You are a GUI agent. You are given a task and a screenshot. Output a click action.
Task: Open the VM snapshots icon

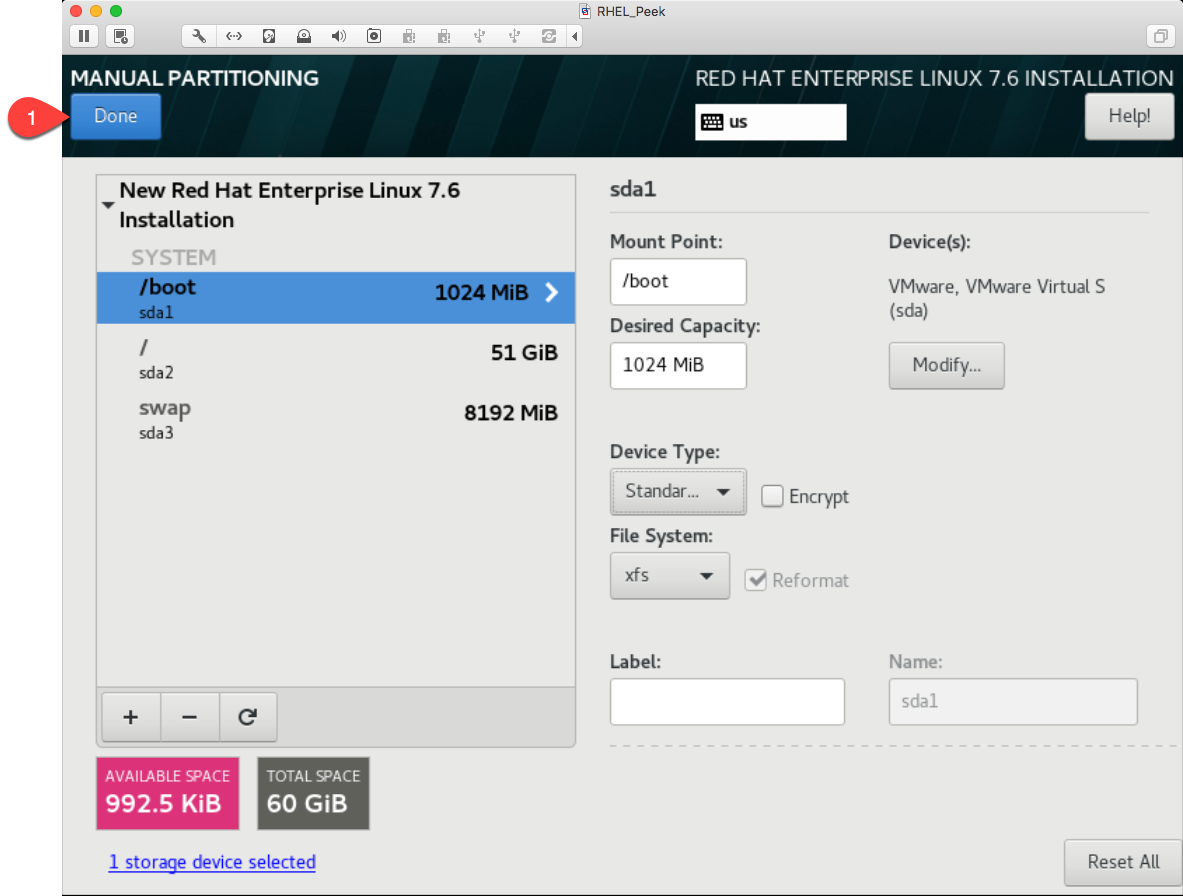[x=120, y=35]
